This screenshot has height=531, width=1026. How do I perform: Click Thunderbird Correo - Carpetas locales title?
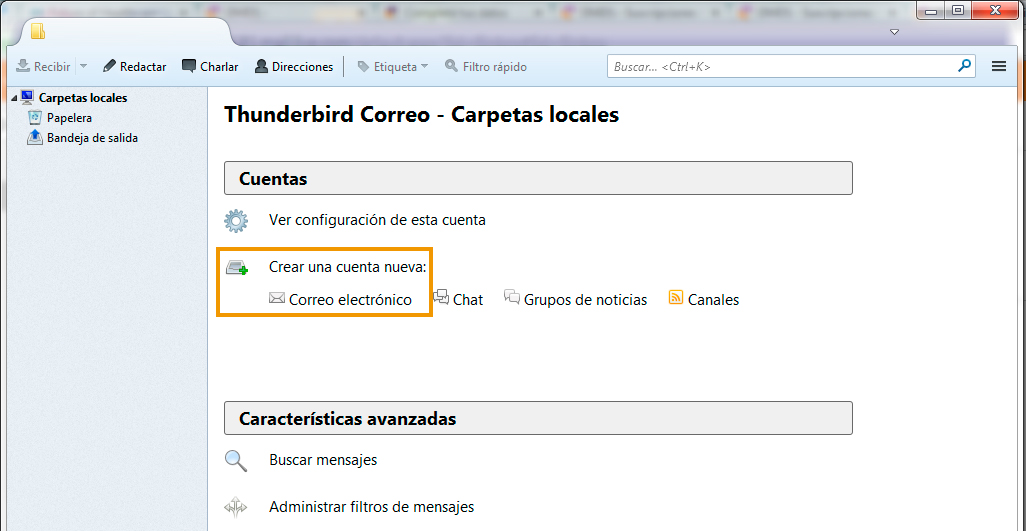pos(421,114)
